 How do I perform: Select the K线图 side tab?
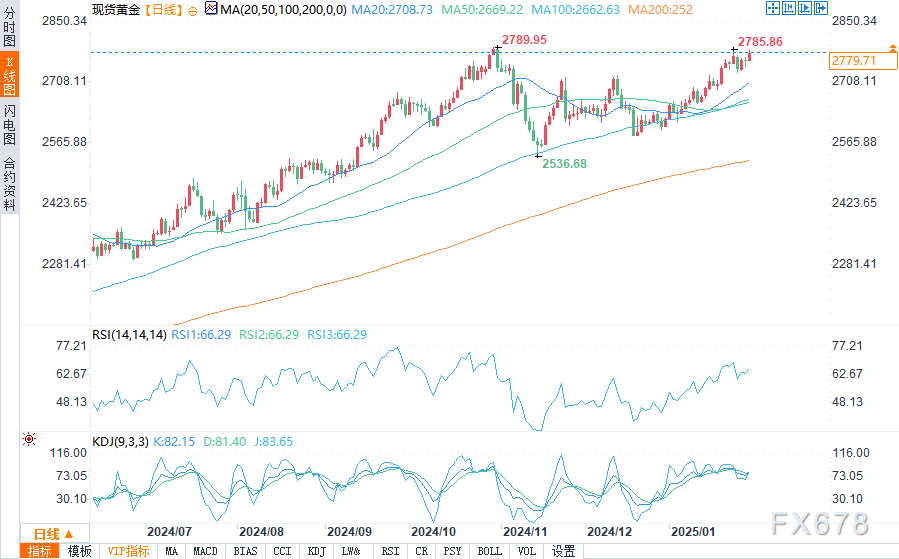pyautogui.click(x=9, y=74)
